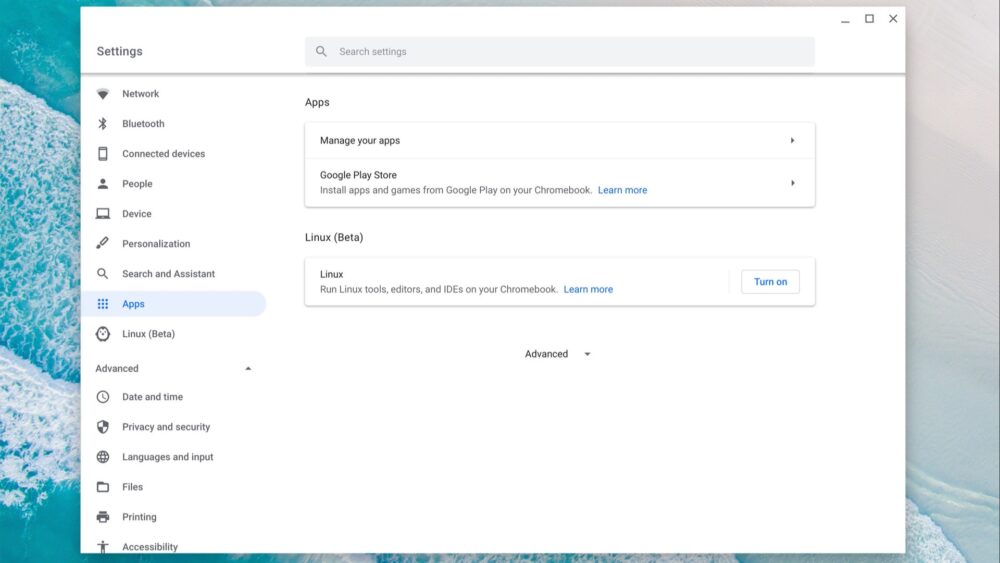Open Manage your apps arrow
This screenshot has height=563, width=1000.
(792, 140)
